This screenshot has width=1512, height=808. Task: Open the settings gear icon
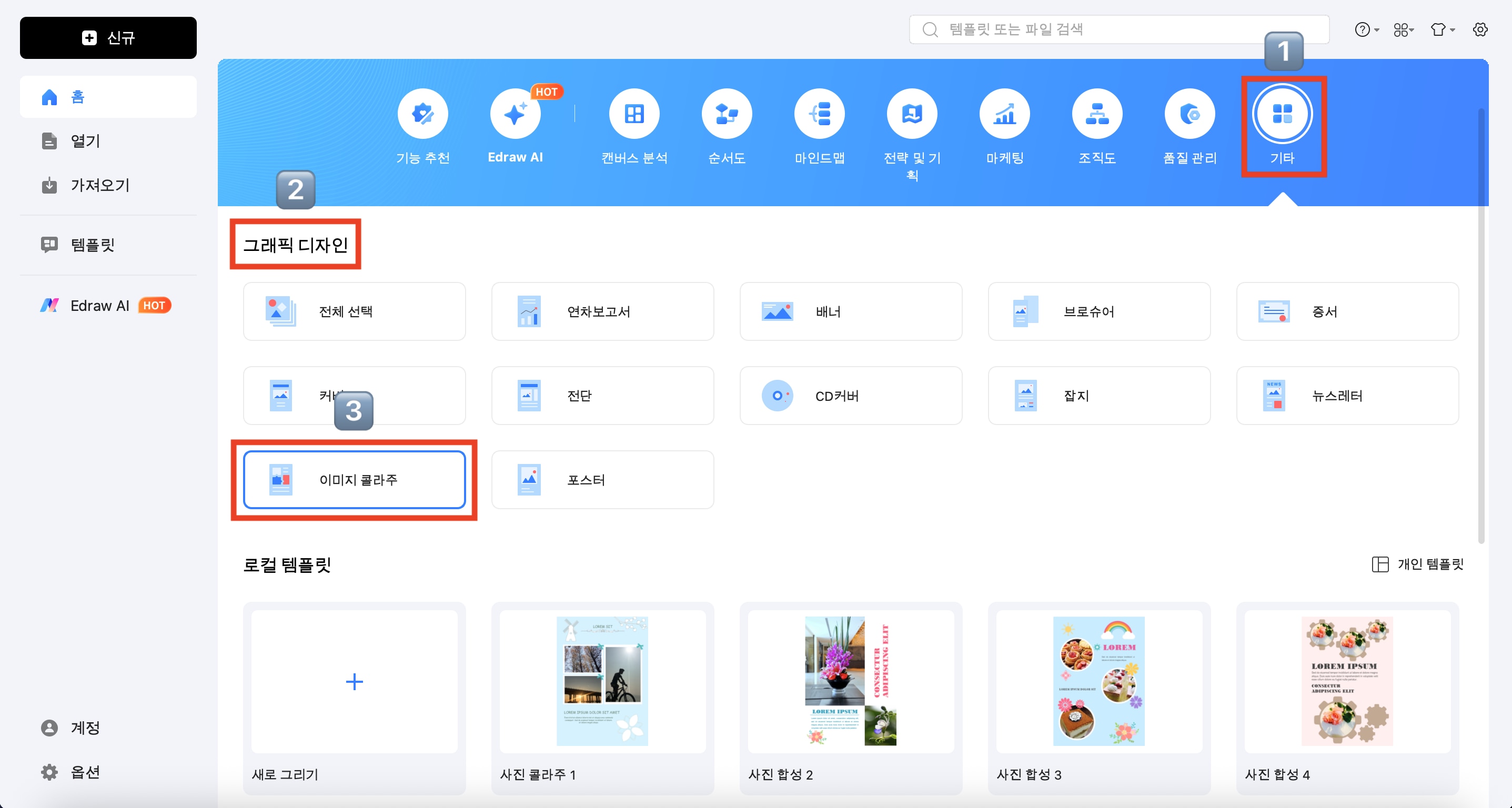(1480, 29)
